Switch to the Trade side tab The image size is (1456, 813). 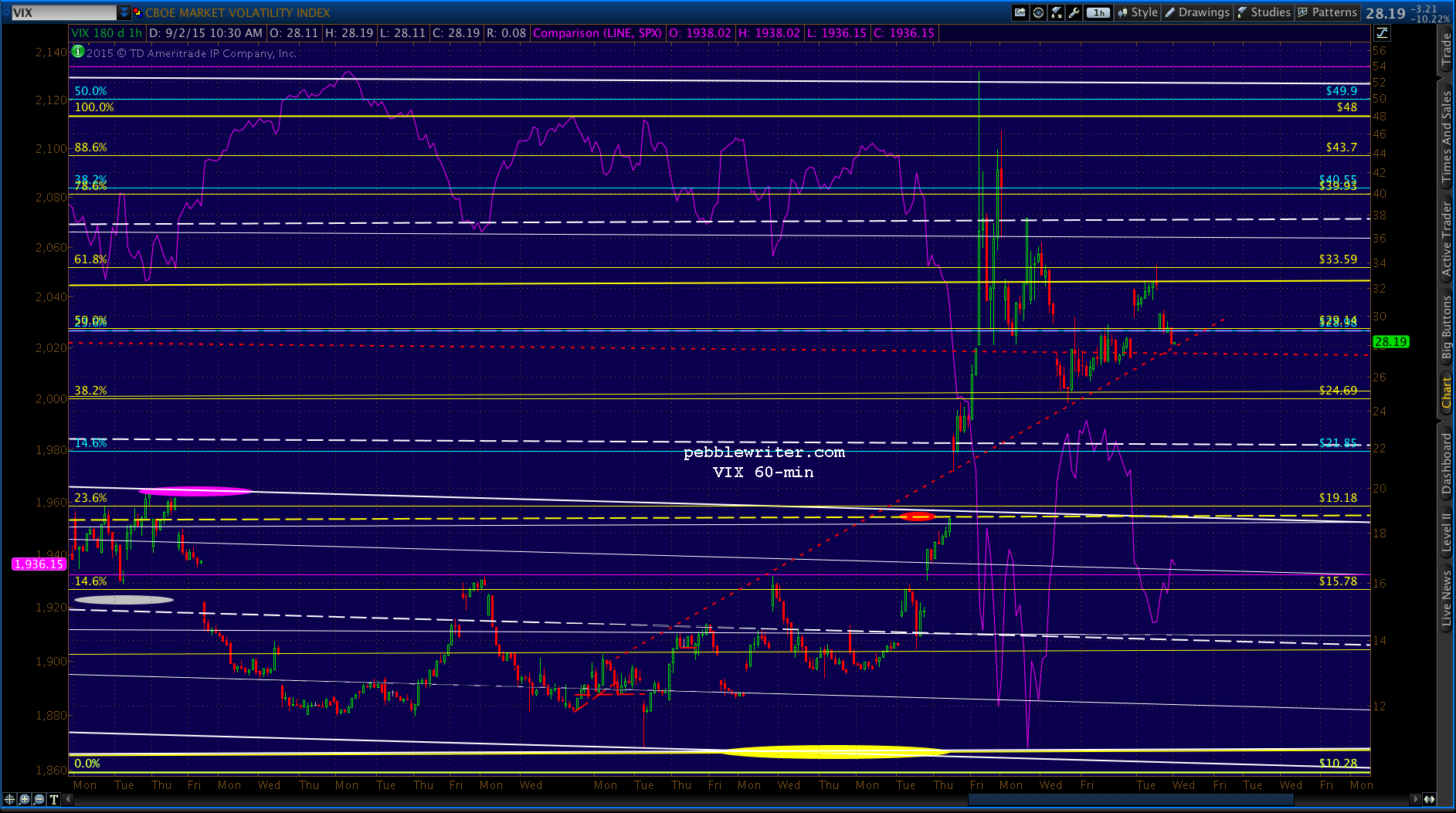point(1446,49)
